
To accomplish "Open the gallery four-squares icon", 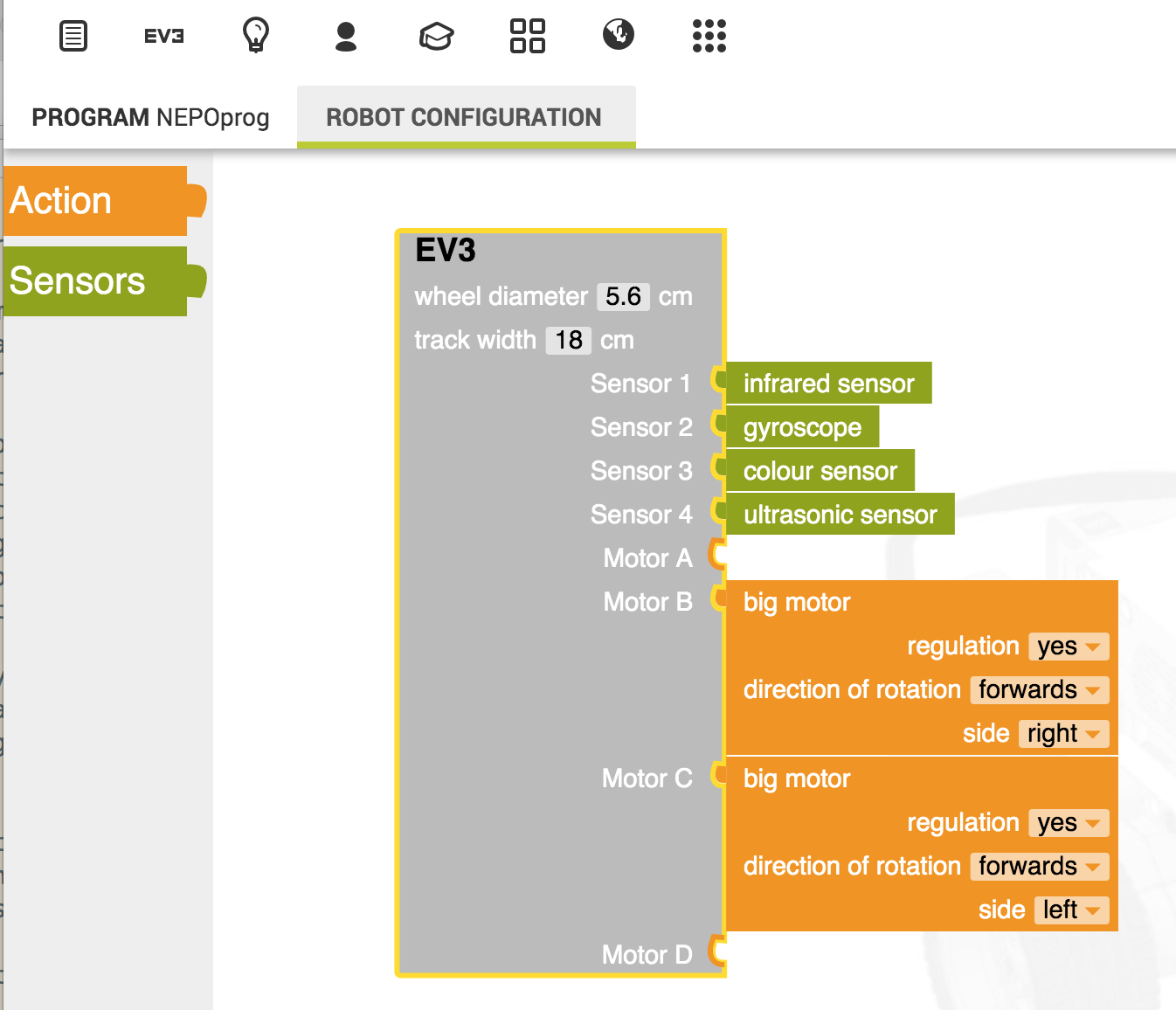I will (x=528, y=36).
